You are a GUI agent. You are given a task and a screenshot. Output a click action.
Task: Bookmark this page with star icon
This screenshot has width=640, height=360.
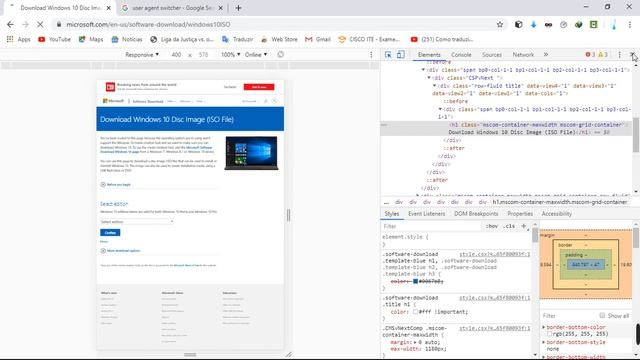click(x=500, y=24)
